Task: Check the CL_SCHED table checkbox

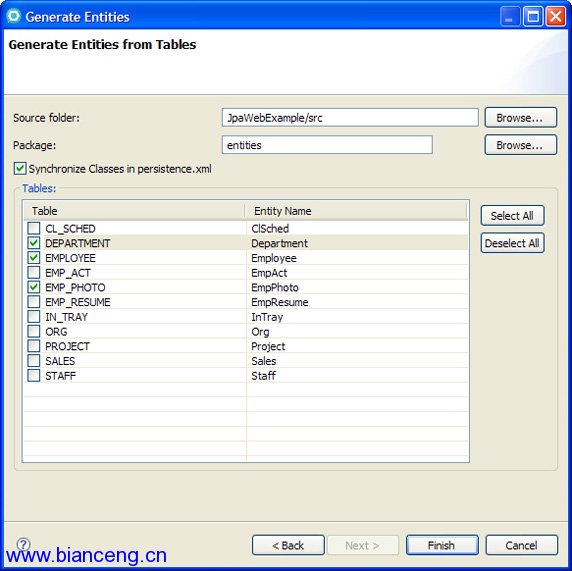Action: tap(34, 228)
